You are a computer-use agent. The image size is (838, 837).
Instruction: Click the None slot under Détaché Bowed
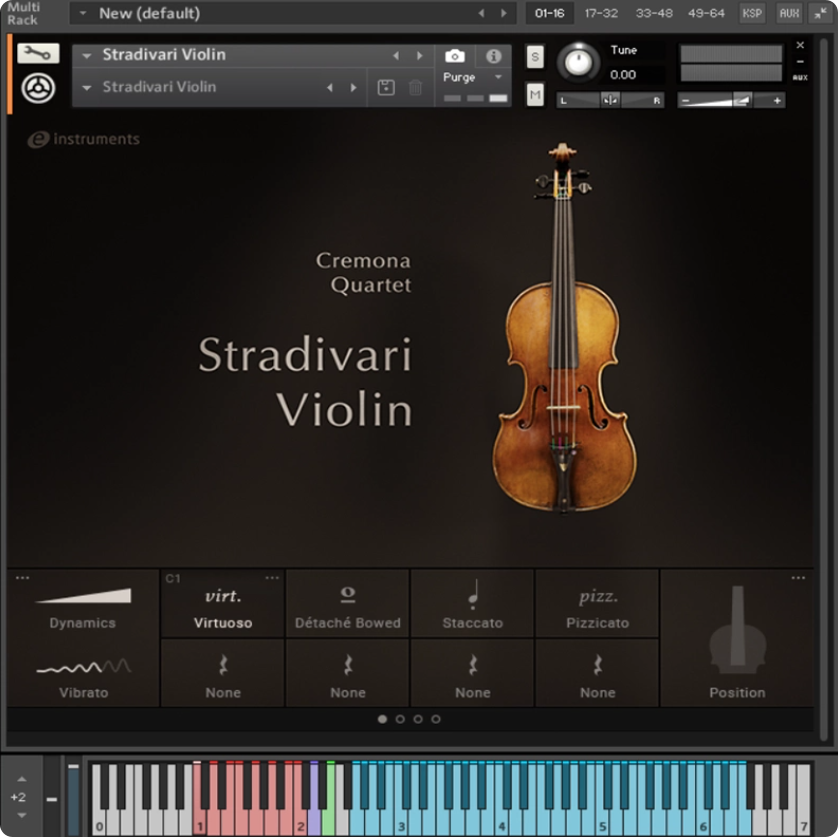[347, 673]
